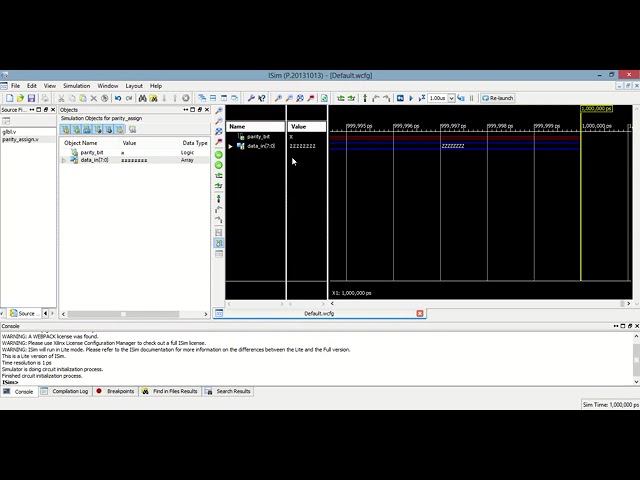The image size is (640, 480).
Task: Open the Layout menu
Action: click(x=134, y=86)
